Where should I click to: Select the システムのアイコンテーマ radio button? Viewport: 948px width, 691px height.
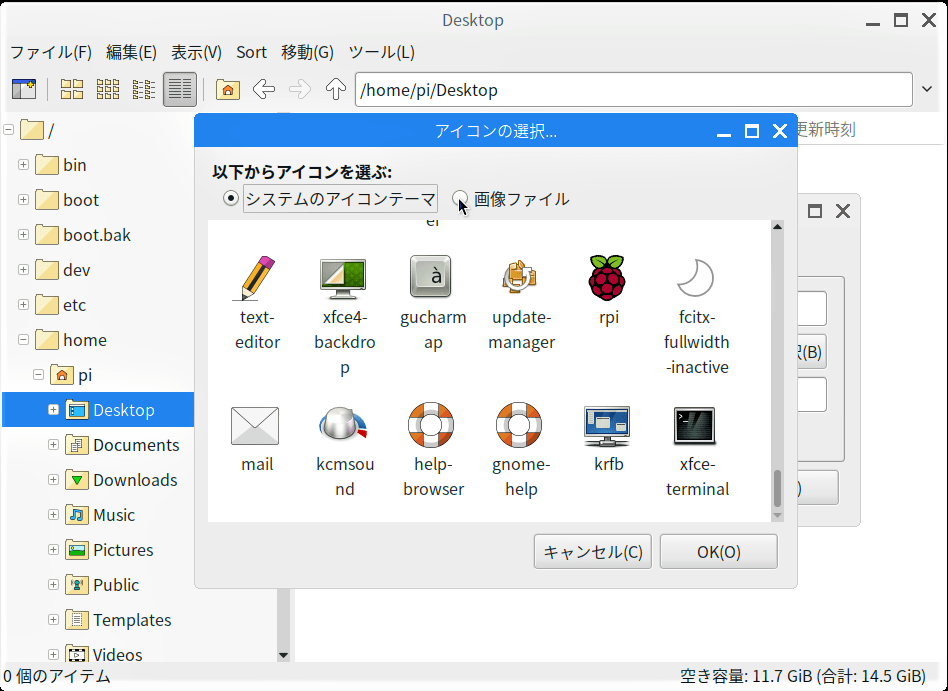pos(231,199)
